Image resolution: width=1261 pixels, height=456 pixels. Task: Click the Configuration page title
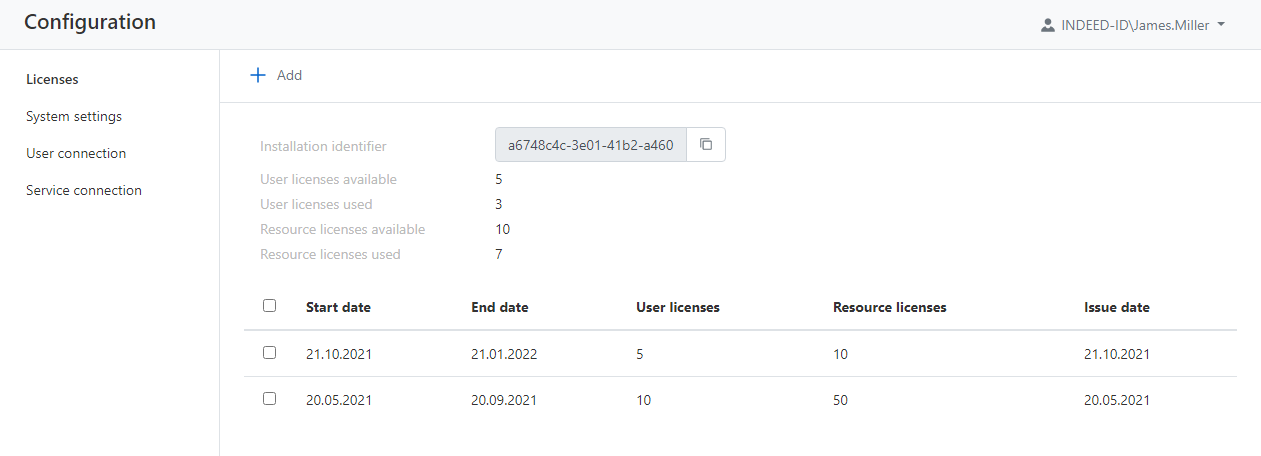tap(90, 22)
